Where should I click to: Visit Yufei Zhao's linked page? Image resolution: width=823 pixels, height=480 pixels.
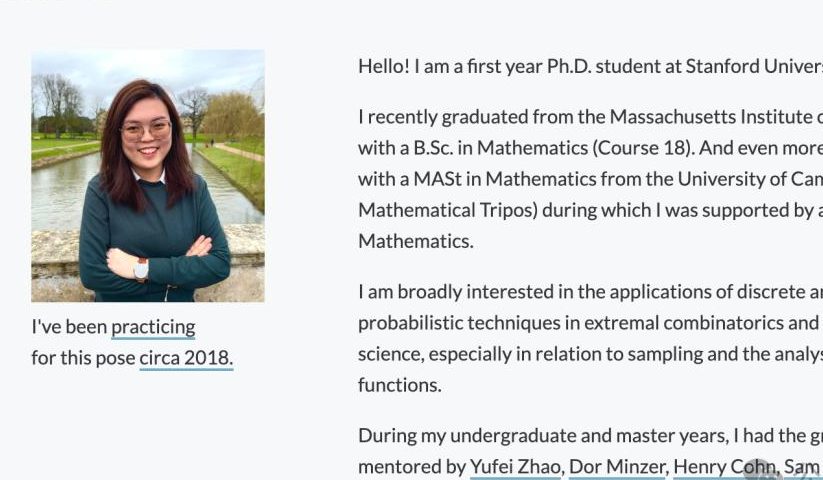[x=516, y=466]
